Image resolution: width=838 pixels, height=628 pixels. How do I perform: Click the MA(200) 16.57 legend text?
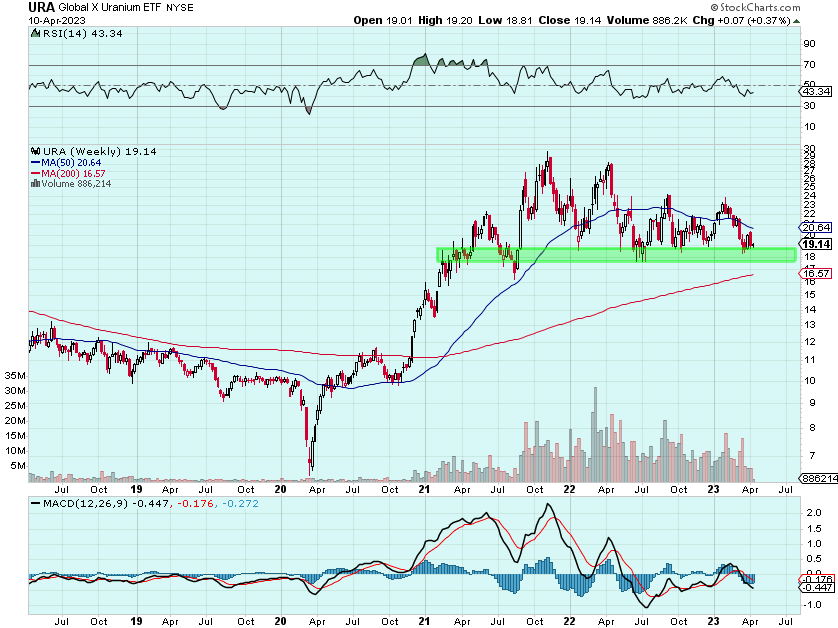point(73,173)
